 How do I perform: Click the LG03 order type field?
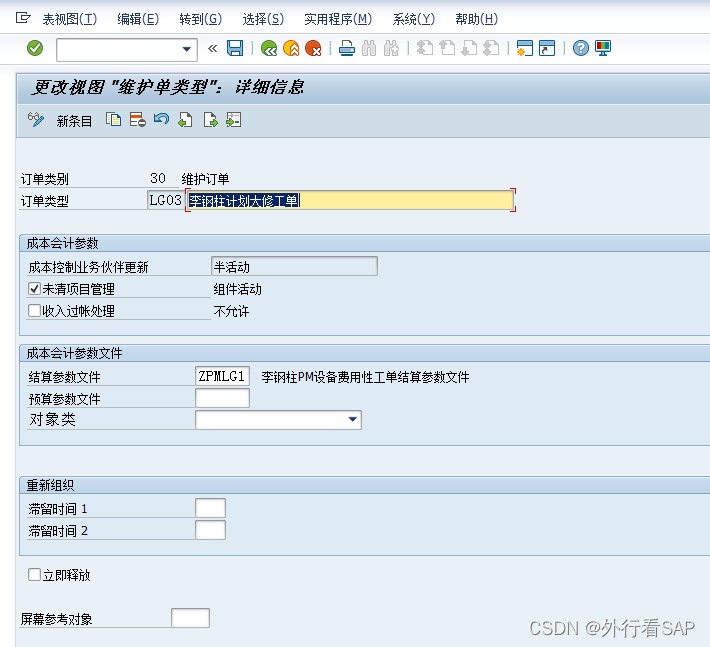[x=165, y=200]
